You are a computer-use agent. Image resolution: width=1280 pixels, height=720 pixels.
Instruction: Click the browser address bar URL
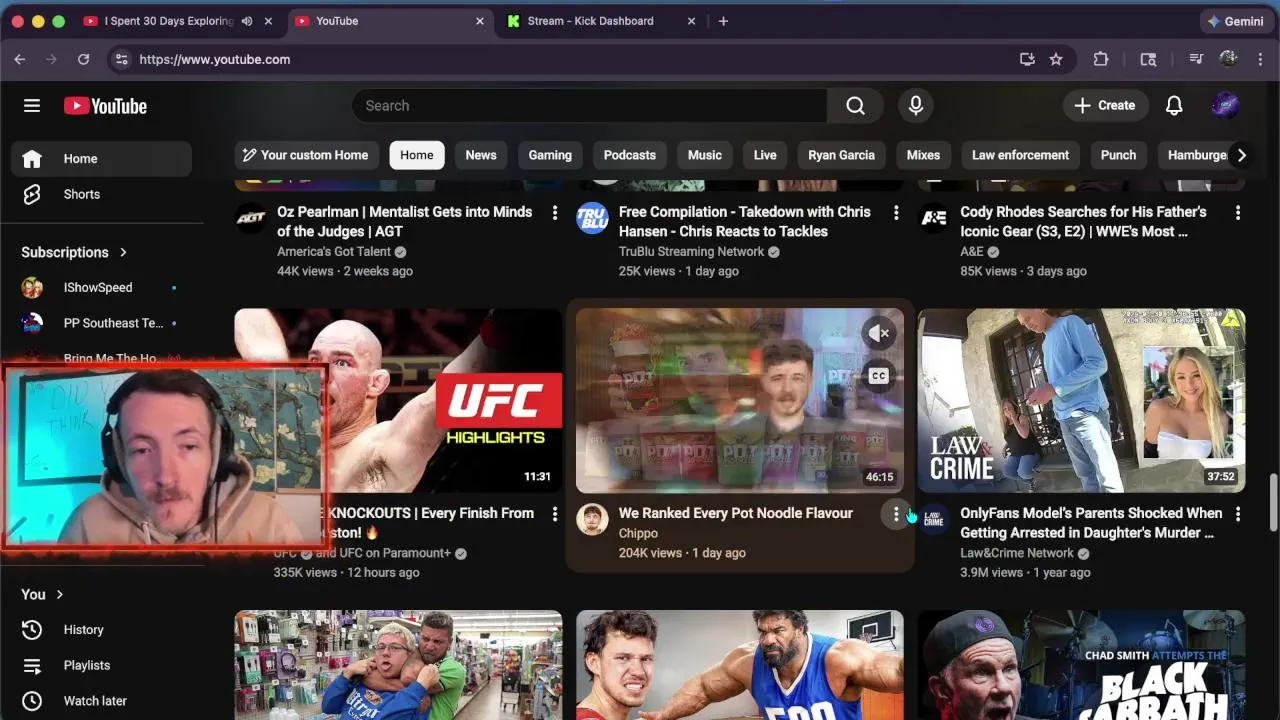tap(215, 60)
